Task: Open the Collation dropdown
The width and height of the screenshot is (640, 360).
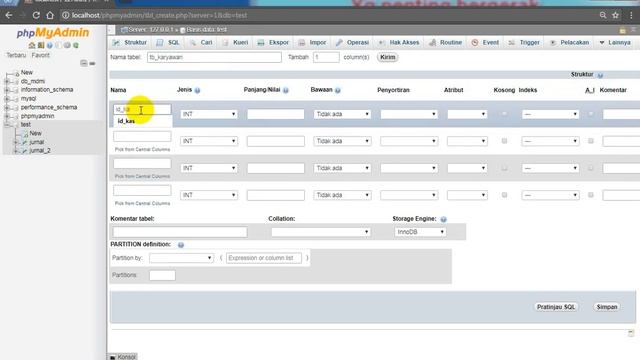Action: point(321,232)
